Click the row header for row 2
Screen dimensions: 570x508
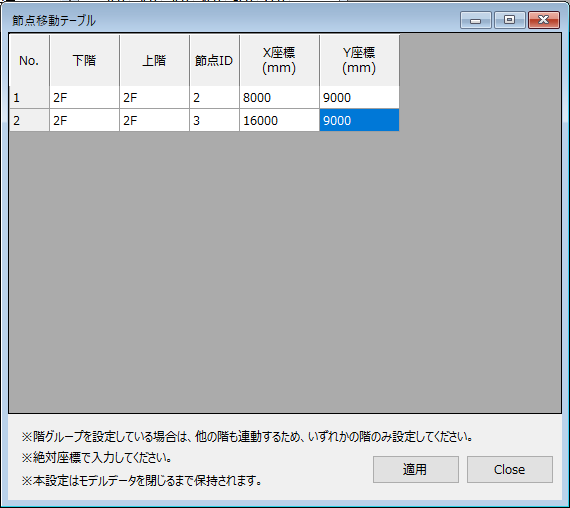(29, 120)
